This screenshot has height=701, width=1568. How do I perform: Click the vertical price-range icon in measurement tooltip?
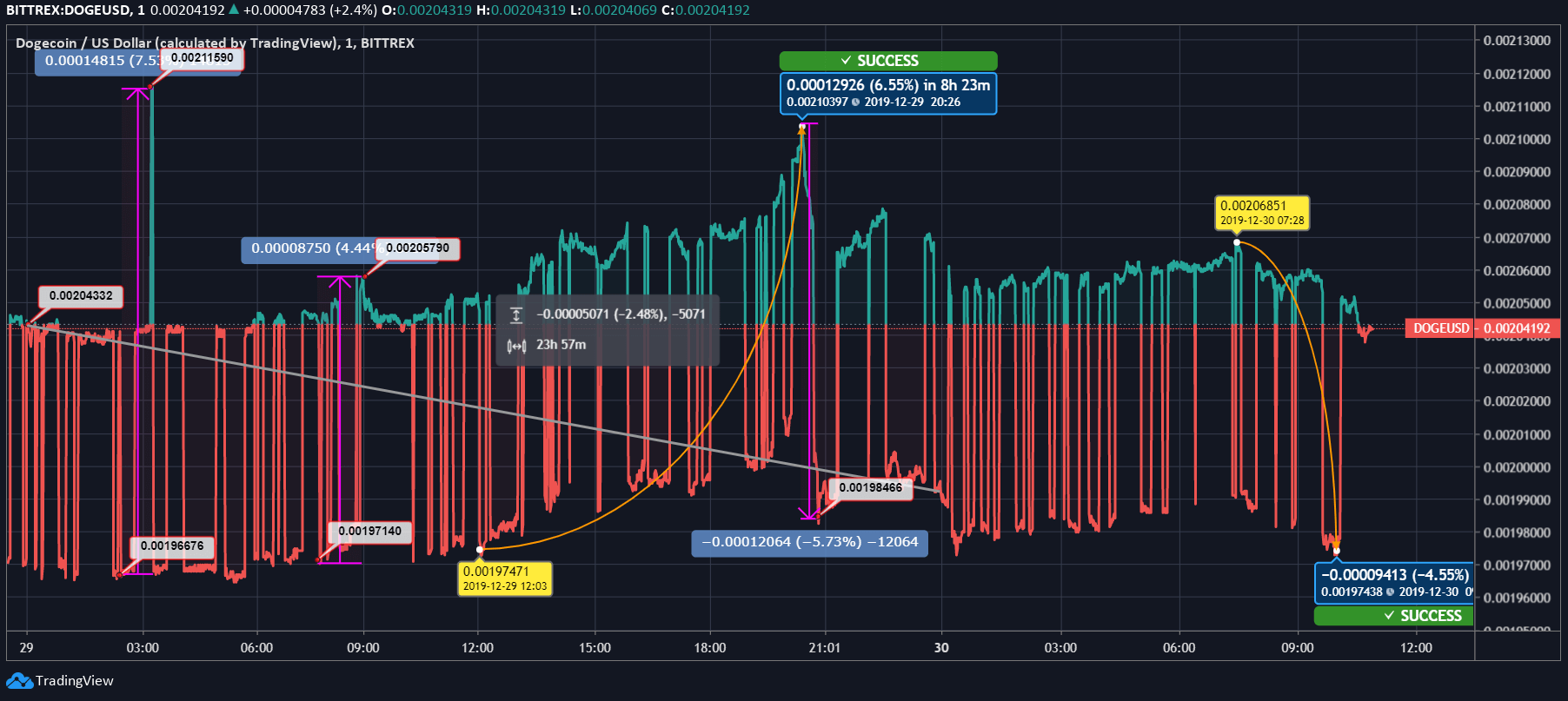tap(516, 314)
